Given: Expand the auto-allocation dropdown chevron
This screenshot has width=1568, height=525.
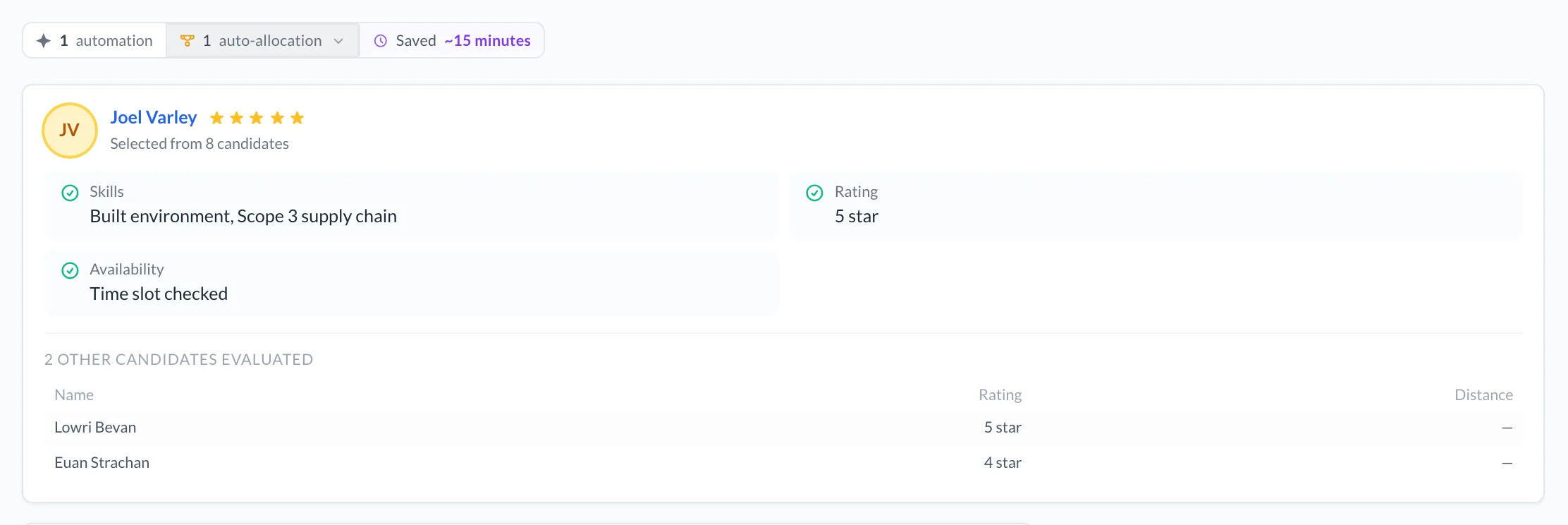Looking at the screenshot, I should (338, 41).
